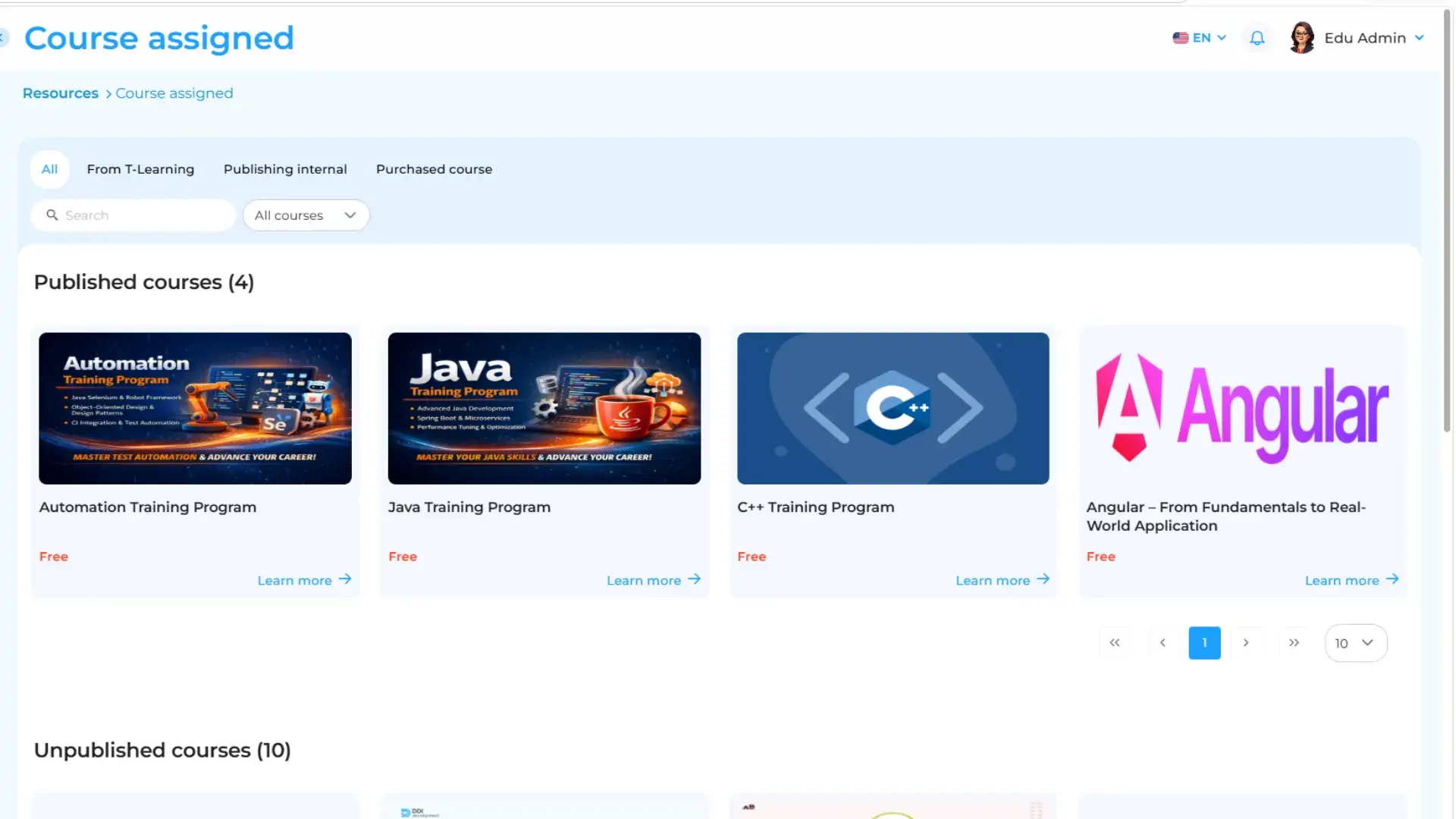
Task: Open the page size 10 dropdown
Action: (x=1356, y=643)
